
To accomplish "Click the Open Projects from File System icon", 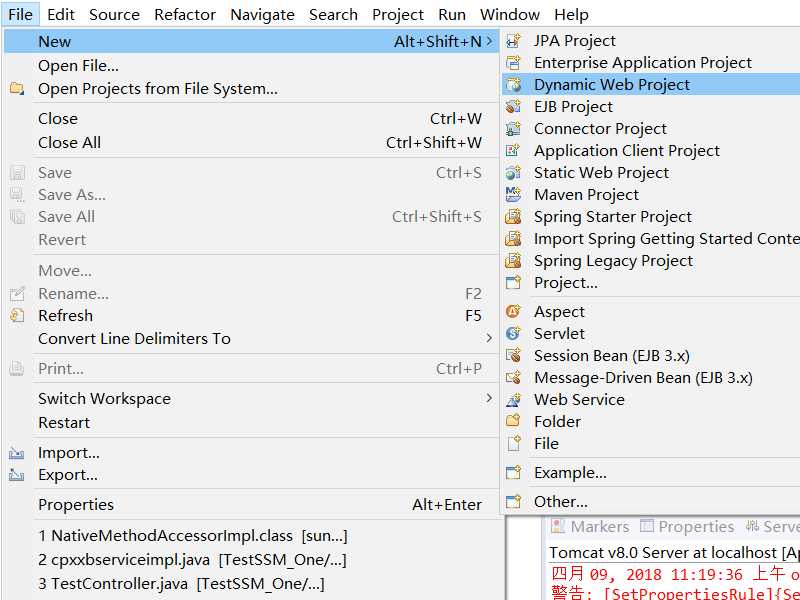I will [x=17, y=89].
